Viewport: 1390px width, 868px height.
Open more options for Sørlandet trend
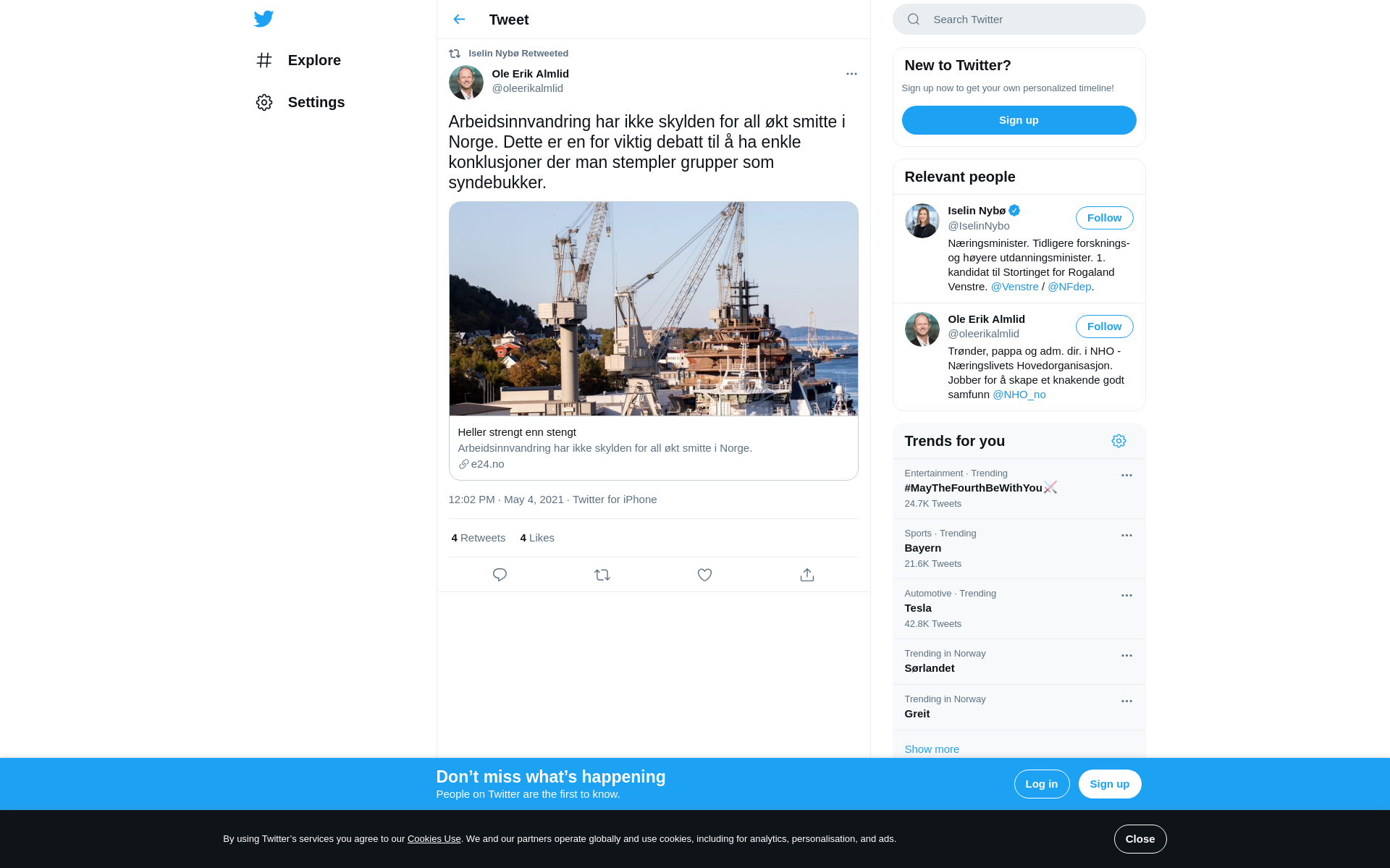coord(1126,656)
